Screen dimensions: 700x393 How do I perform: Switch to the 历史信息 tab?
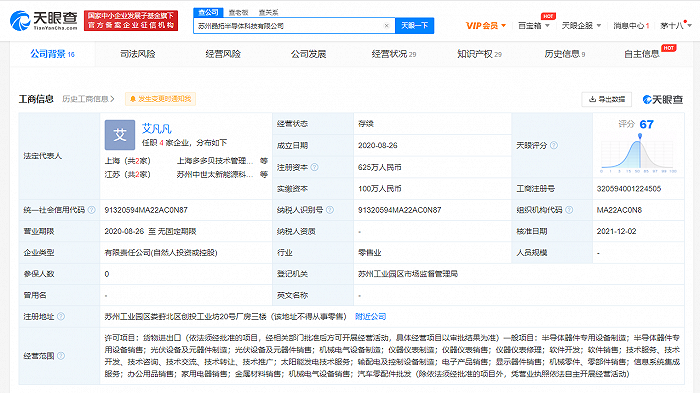click(564, 54)
